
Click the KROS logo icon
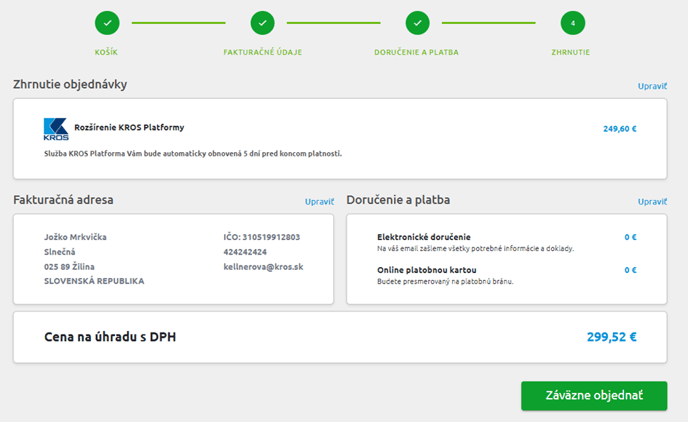click(x=56, y=129)
